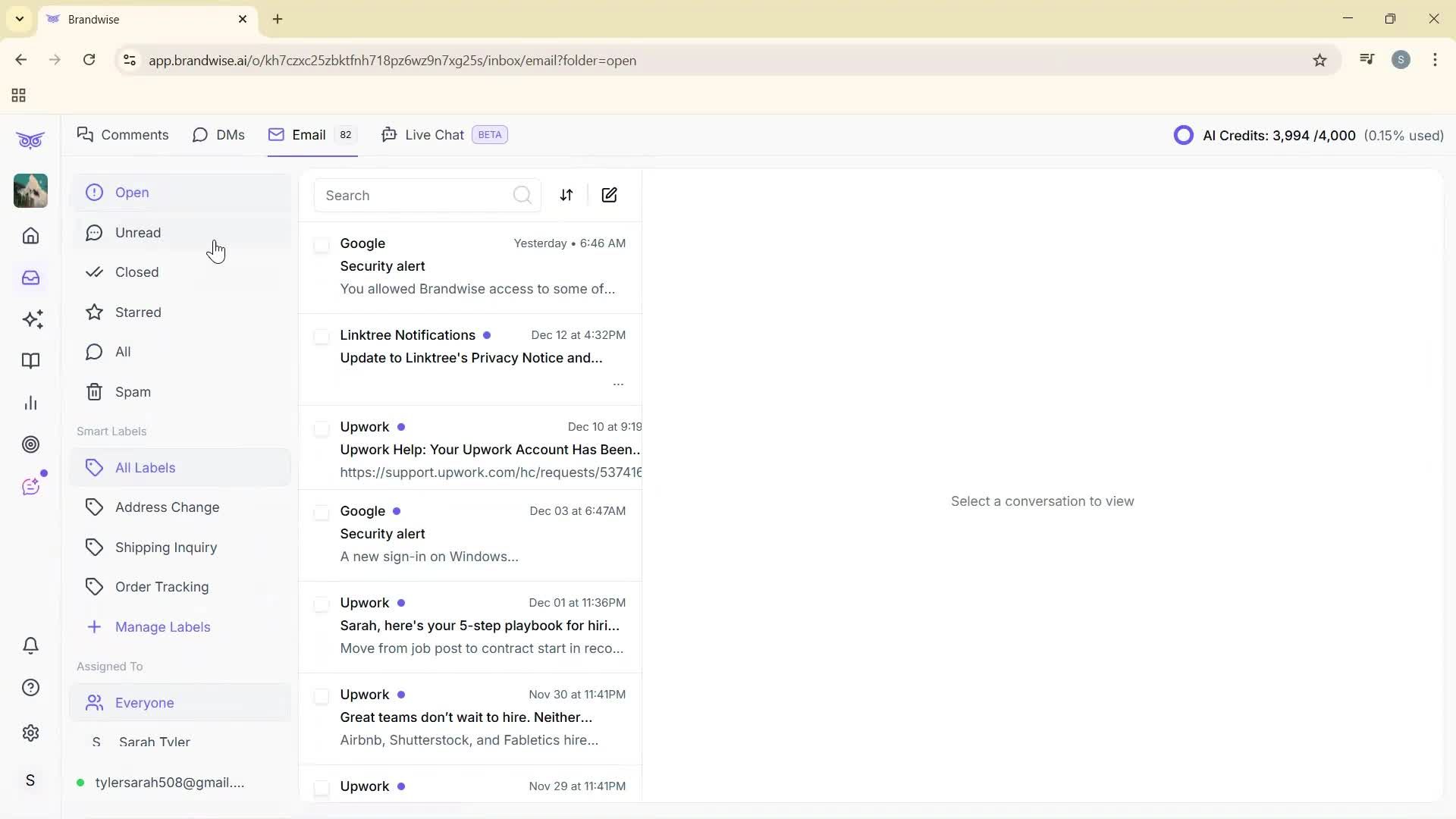This screenshot has width=1456, height=819.
Task: Click the compose new email icon
Action: click(x=610, y=195)
